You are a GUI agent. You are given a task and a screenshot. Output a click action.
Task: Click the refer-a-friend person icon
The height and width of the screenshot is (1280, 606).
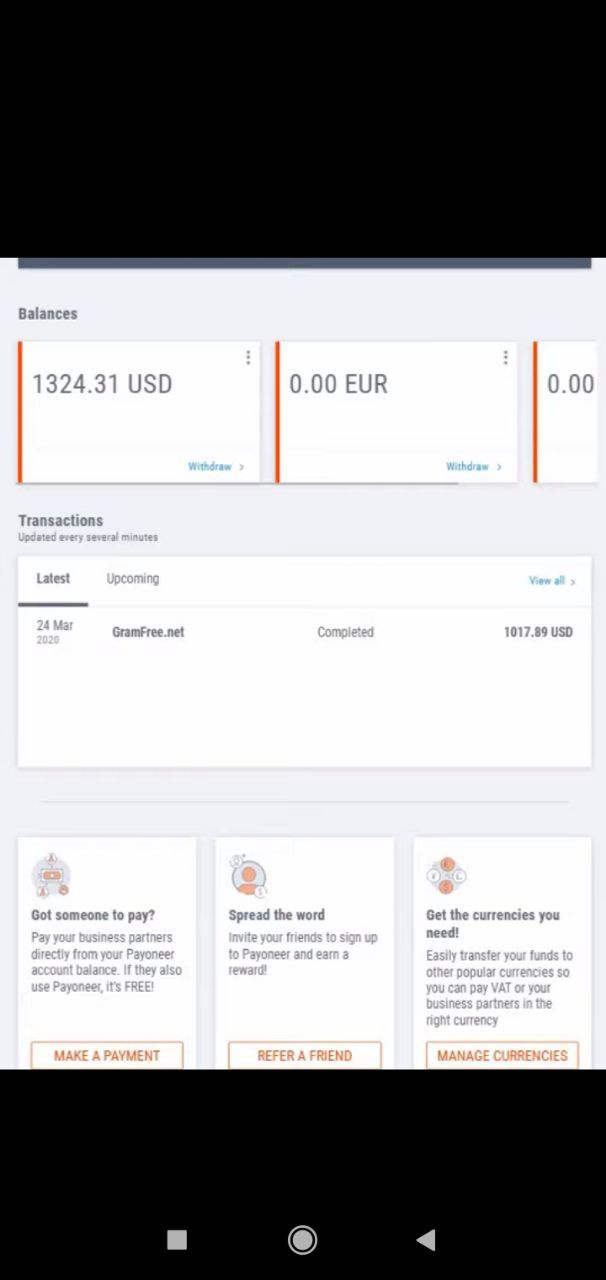247,876
